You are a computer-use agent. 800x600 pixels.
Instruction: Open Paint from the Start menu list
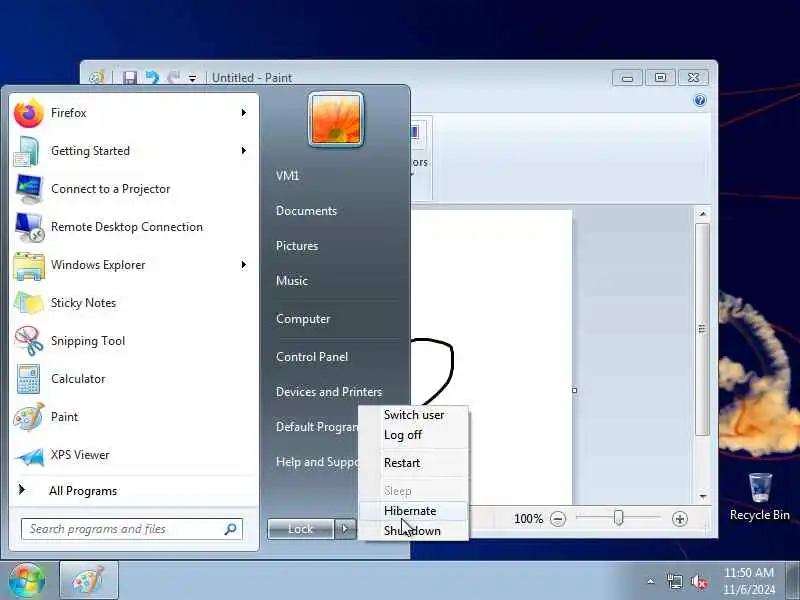pyautogui.click(x=134, y=417)
